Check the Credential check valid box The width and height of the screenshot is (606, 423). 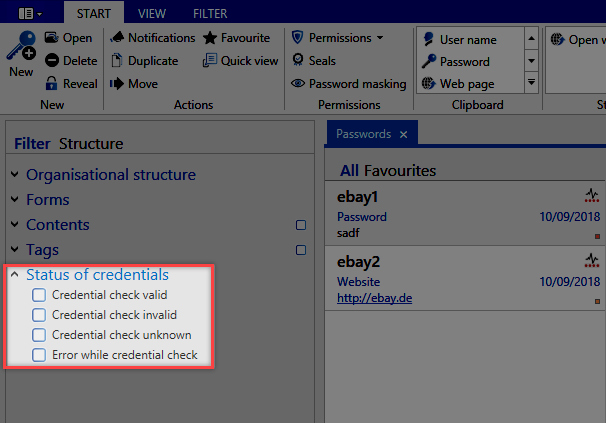(x=39, y=295)
